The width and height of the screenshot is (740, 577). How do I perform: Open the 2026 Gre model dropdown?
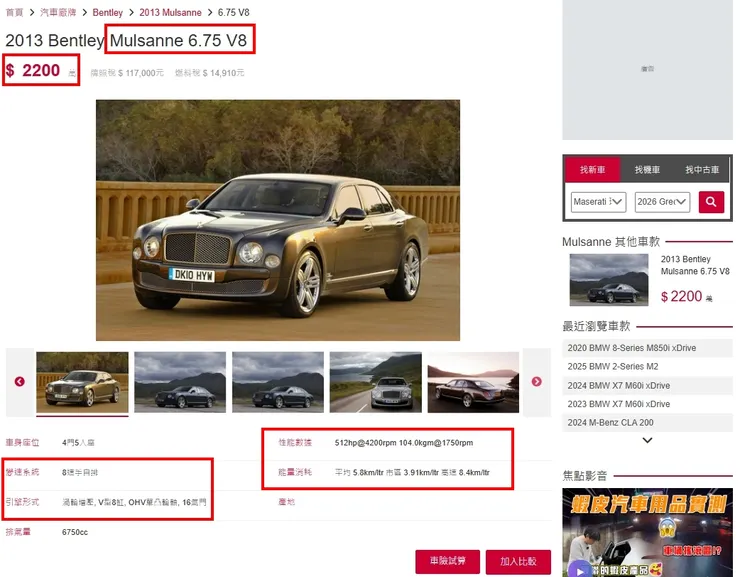pyautogui.click(x=662, y=202)
